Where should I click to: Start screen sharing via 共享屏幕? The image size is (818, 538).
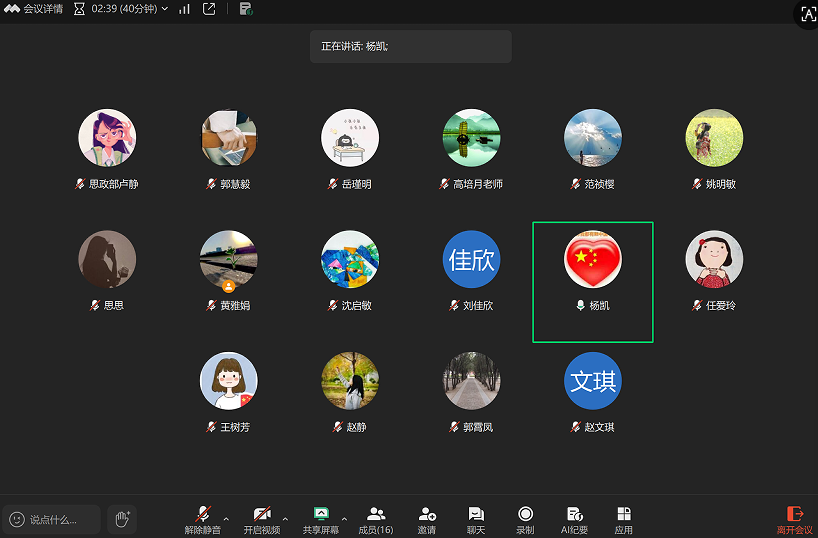point(320,518)
